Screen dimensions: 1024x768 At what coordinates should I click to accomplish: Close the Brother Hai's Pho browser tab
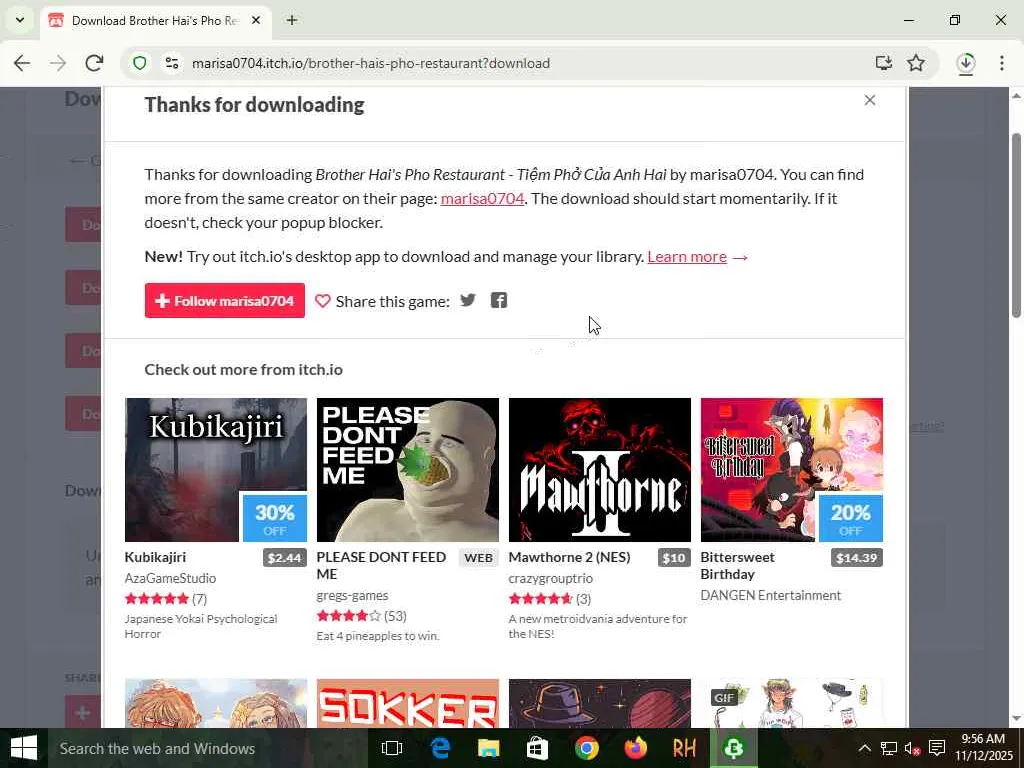tap(257, 21)
